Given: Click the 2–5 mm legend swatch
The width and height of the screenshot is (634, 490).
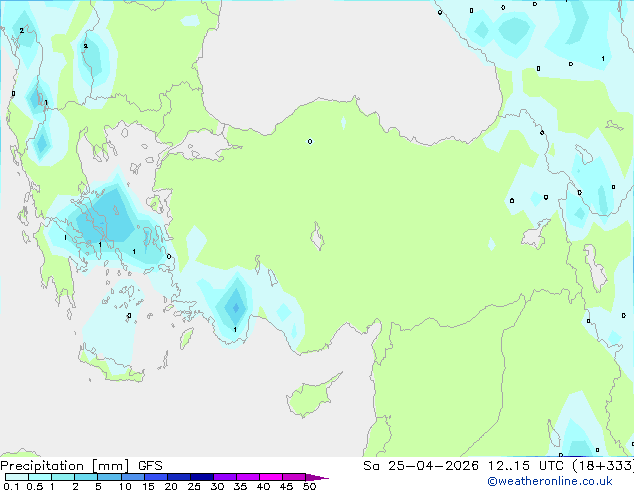Looking at the screenshot, I should click(x=86, y=477).
